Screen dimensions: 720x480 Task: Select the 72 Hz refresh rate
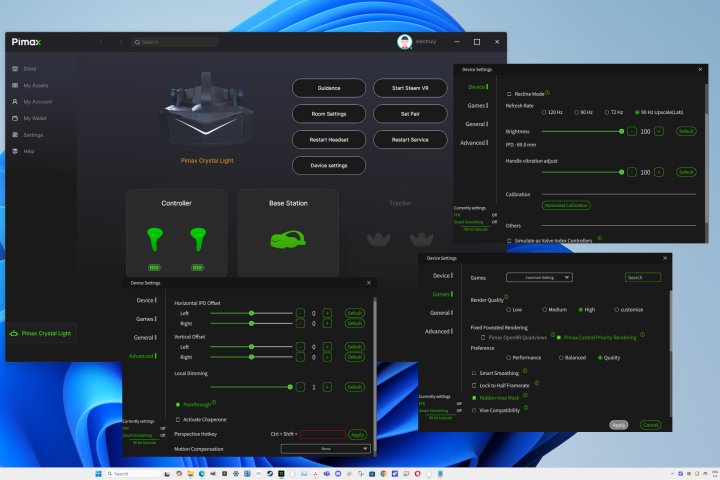click(x=607, y=113)
